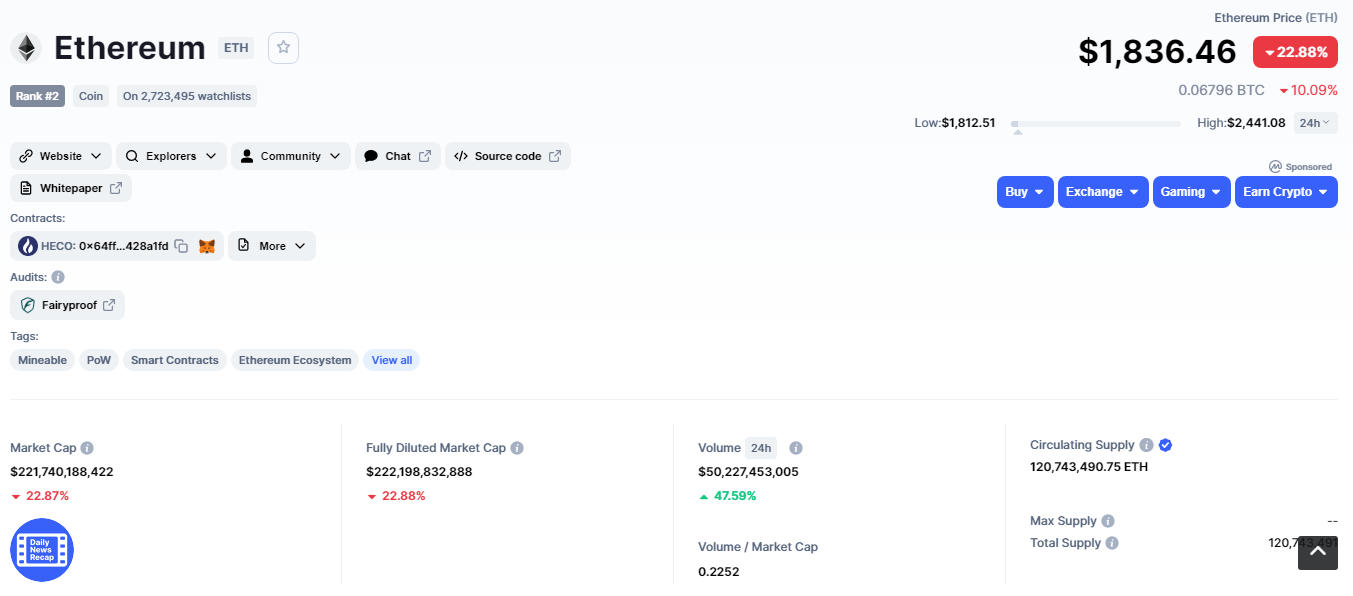The width and height of the screenshot is (1353, 596).
Task: Click the red 22.88% price change badge
Action: tap(1295, 52)
